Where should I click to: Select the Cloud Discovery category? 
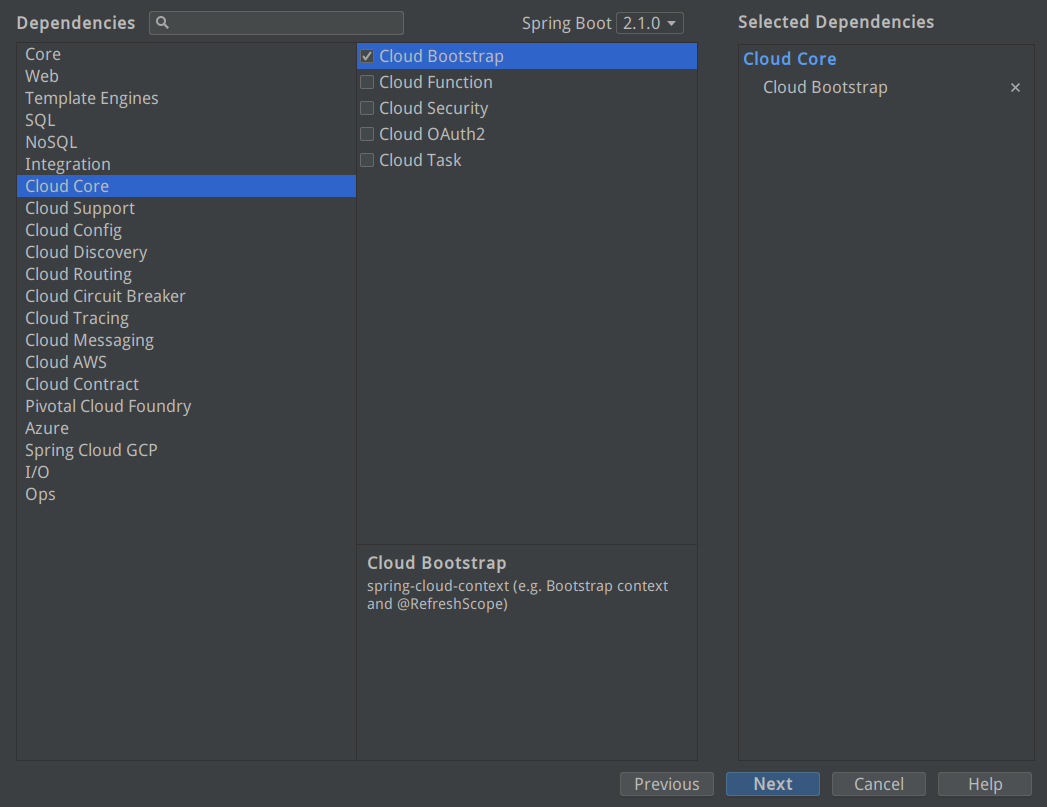coord(186,252)
